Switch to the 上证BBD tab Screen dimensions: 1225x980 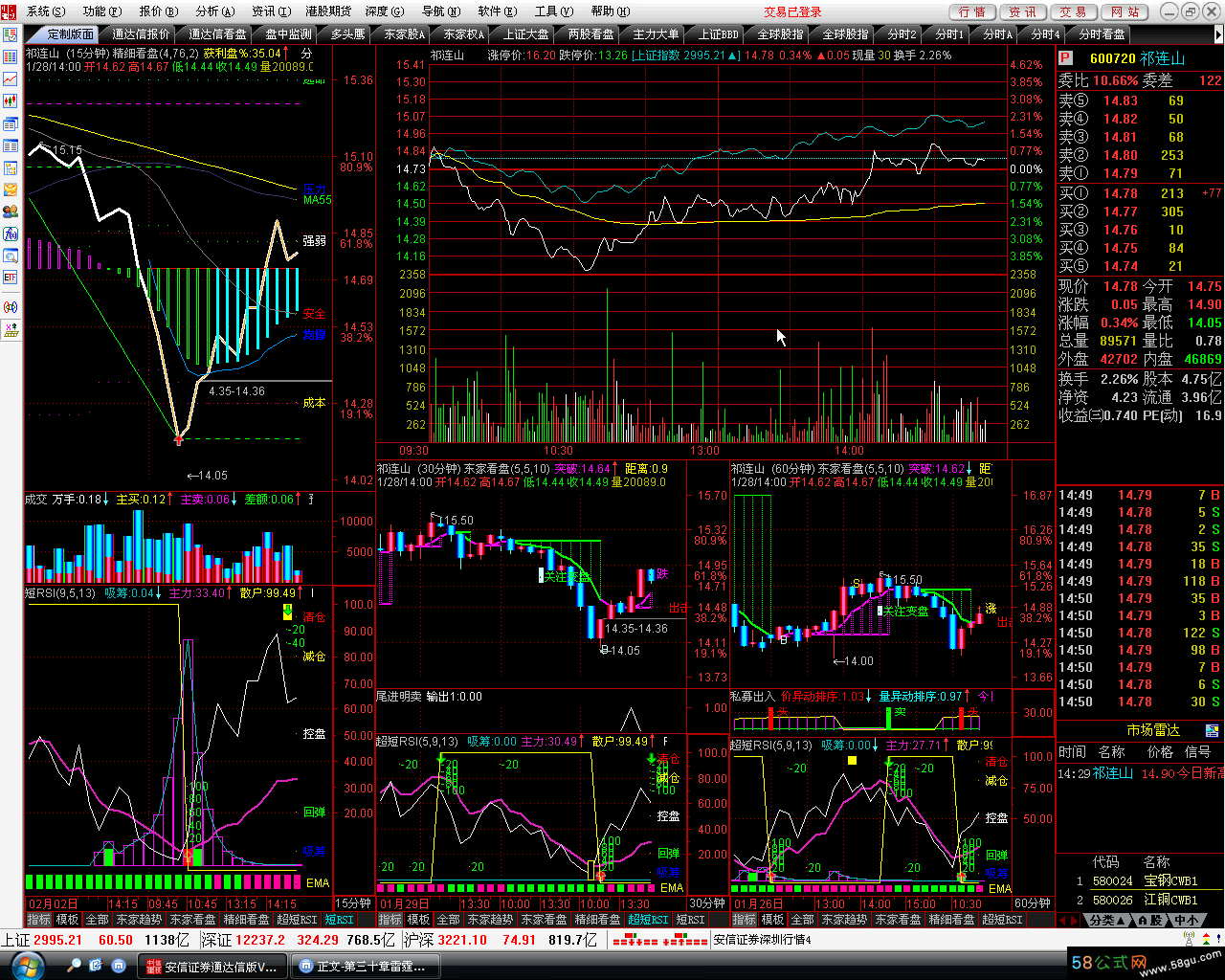click(x=718, y=34)
